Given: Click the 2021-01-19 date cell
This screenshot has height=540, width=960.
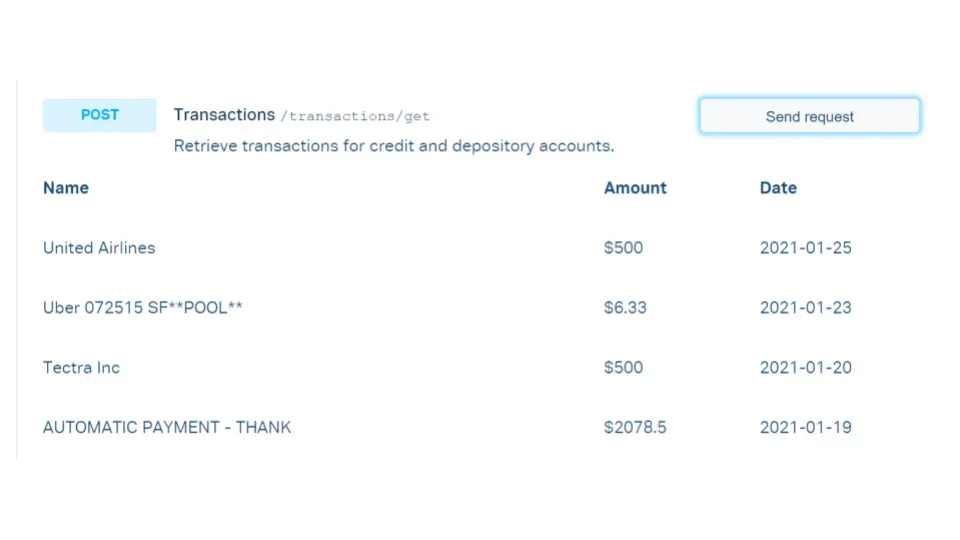Looking at the screenshot, I should click(x=805, y=428).
